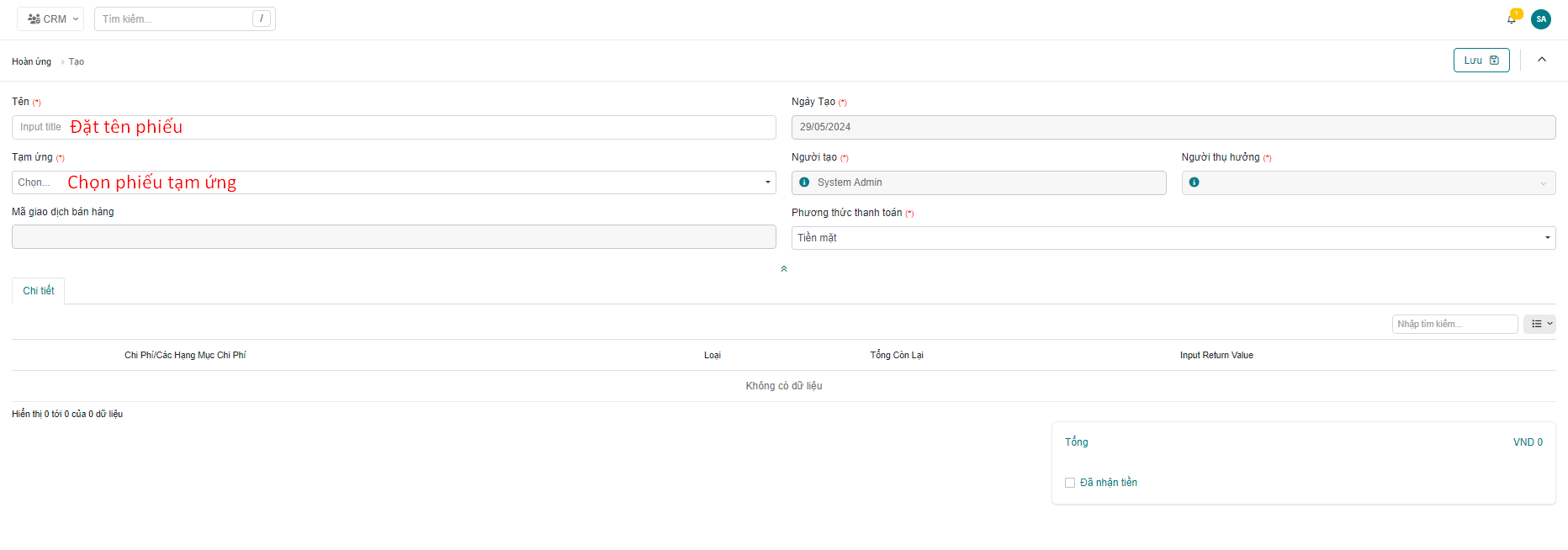Click the Nhập tìm kiếm table search
The height and width of the screenshot is (550, 1568).
point(1454,324)
